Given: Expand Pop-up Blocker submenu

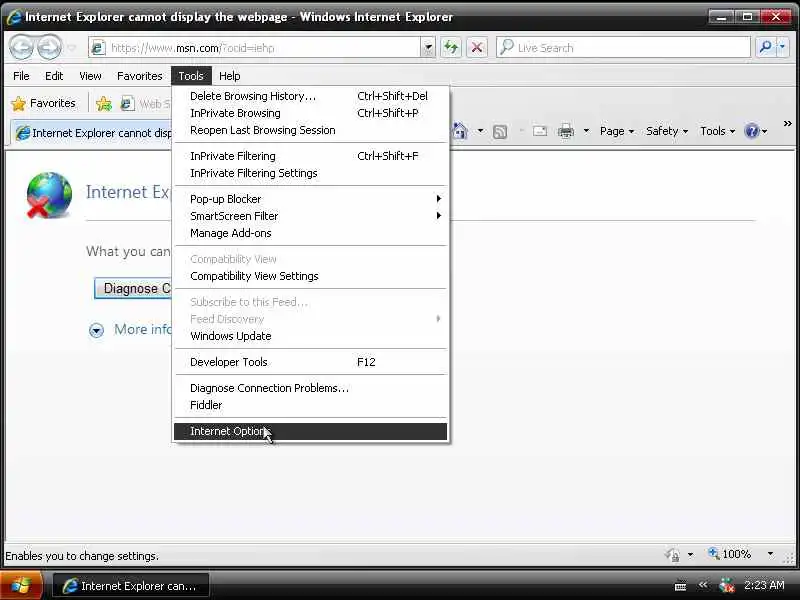Looking at the screenshot, I should pos(310,199).
